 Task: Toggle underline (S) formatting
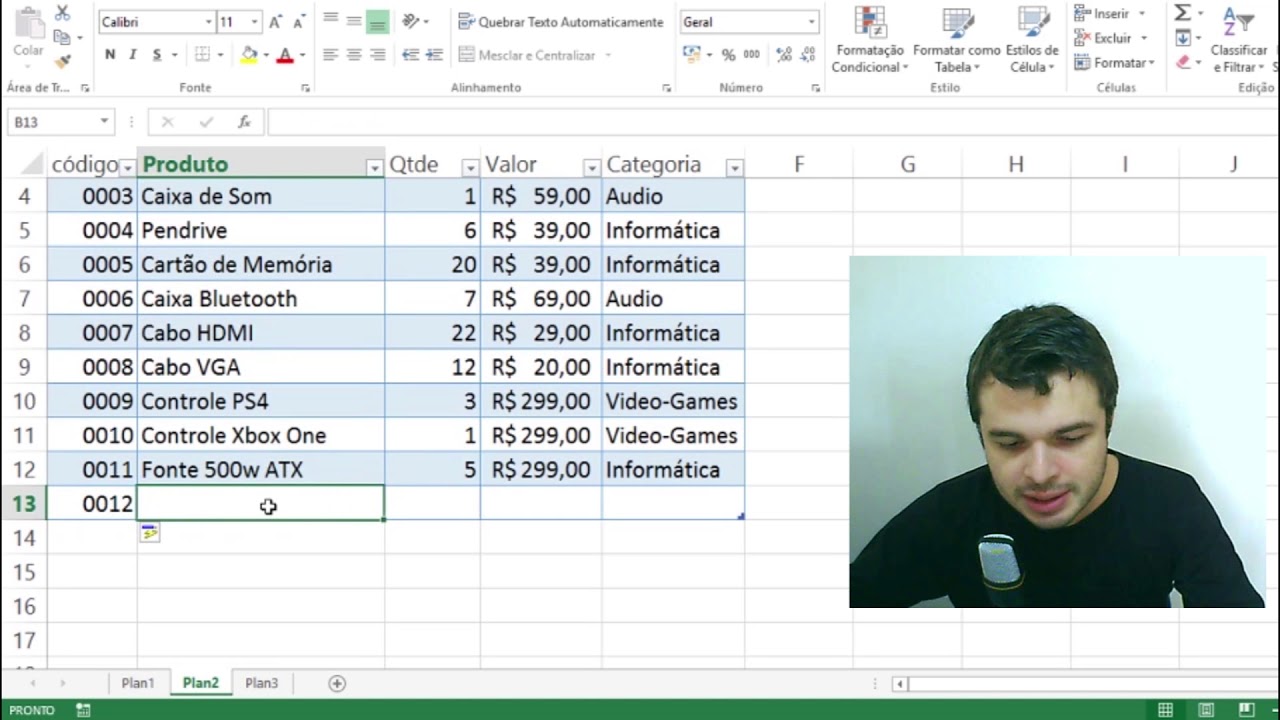[157, 55]
